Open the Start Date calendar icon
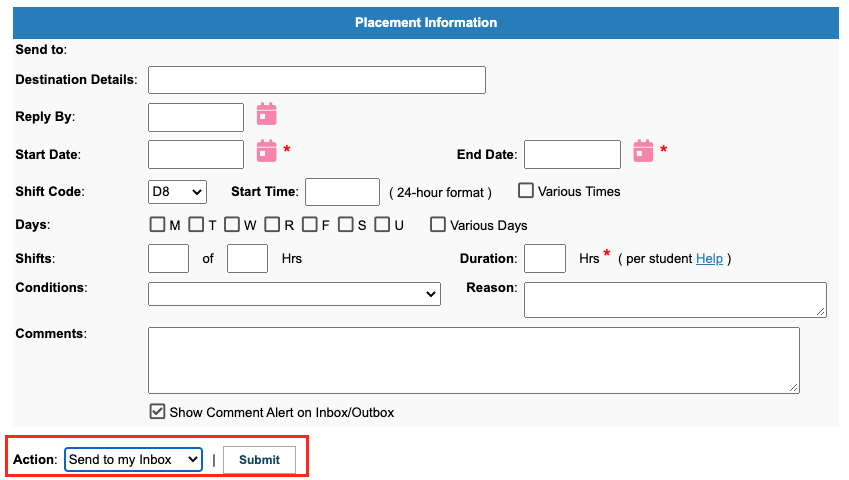849x480 pixels. 266,151
